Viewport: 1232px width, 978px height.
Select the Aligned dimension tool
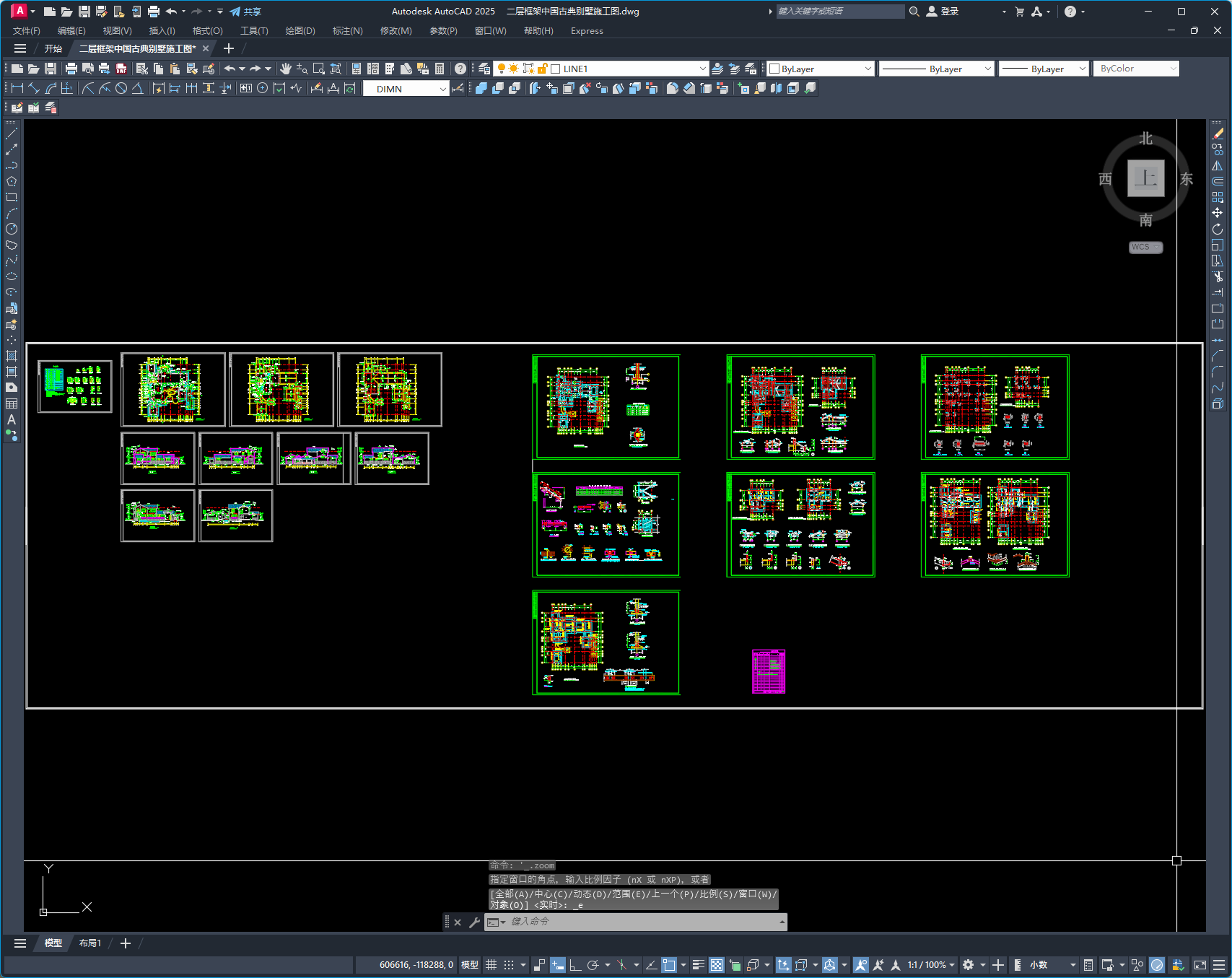34,88
